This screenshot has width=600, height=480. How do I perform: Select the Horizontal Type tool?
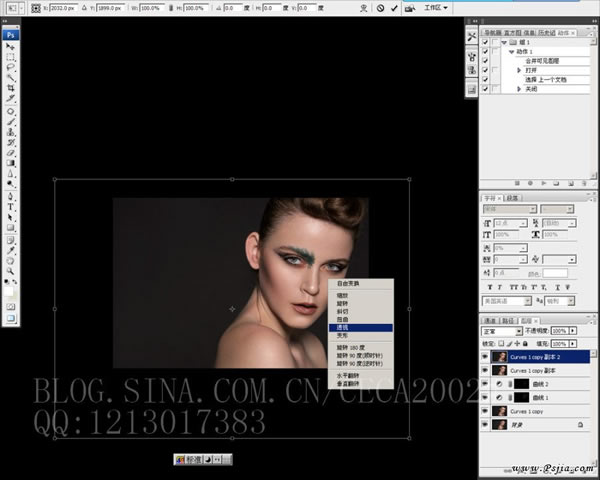pos(10,207)
